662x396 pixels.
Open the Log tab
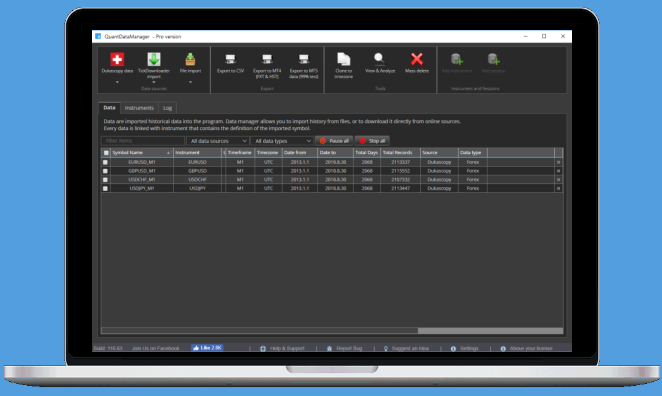click(168, 108)
